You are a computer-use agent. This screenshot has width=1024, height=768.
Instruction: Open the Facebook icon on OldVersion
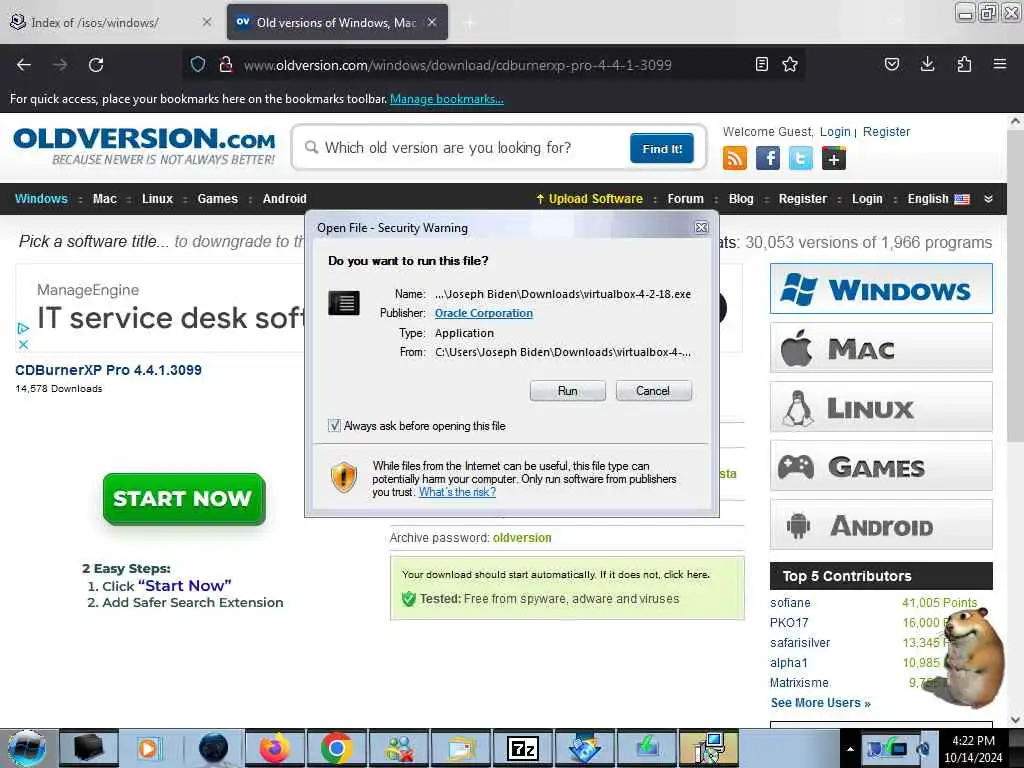(768, 158)
